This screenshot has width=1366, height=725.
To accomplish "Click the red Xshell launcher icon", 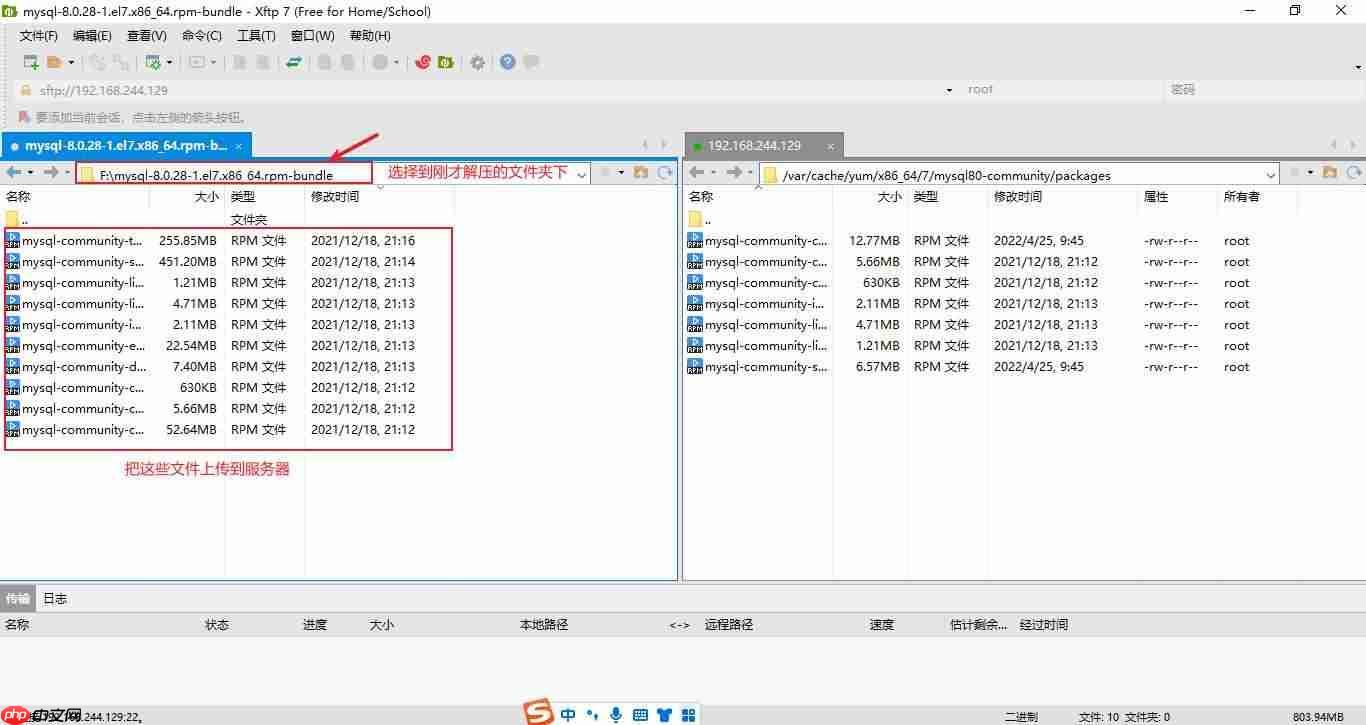I will (x=421, y=62).
